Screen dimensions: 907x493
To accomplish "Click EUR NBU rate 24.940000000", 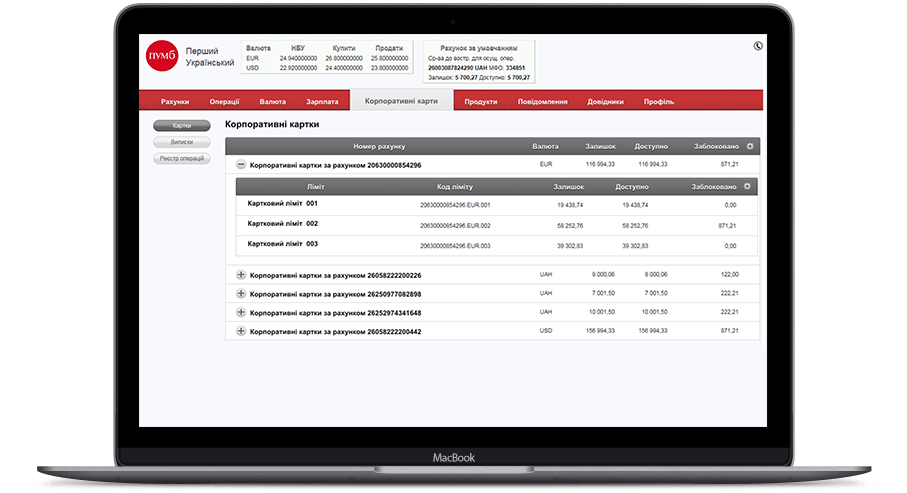I will pos(298,58).
